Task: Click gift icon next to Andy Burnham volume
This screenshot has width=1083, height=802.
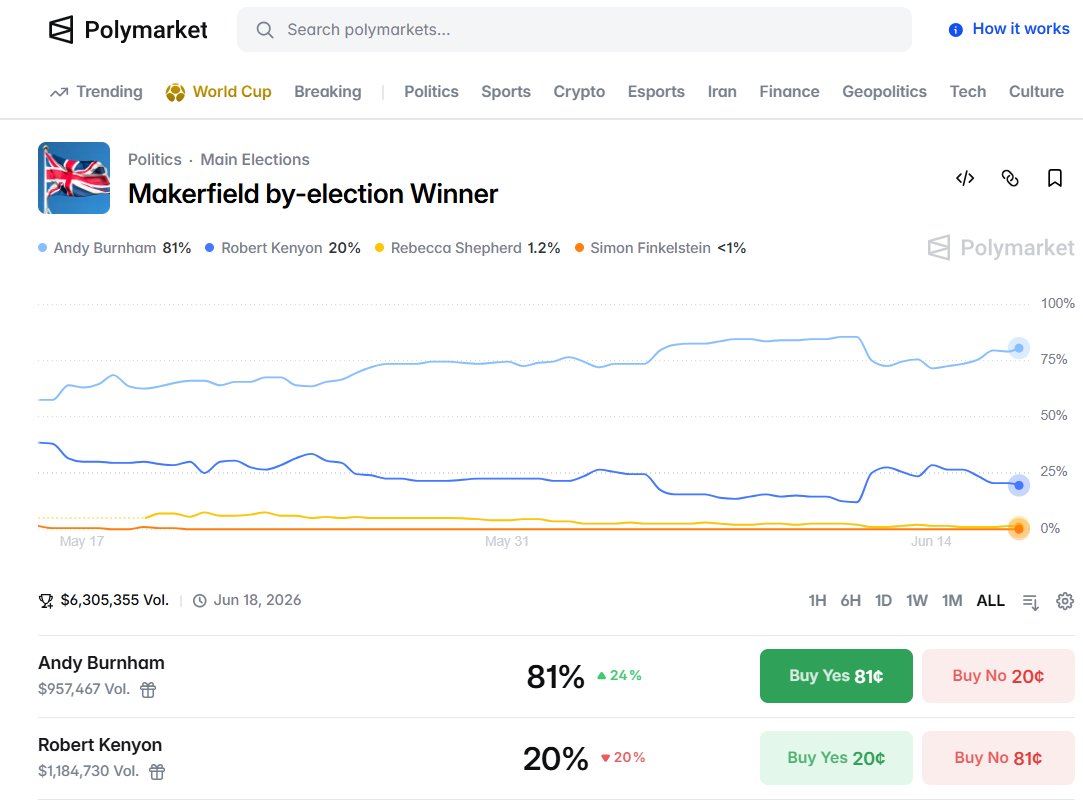Action: click(148, 689)
